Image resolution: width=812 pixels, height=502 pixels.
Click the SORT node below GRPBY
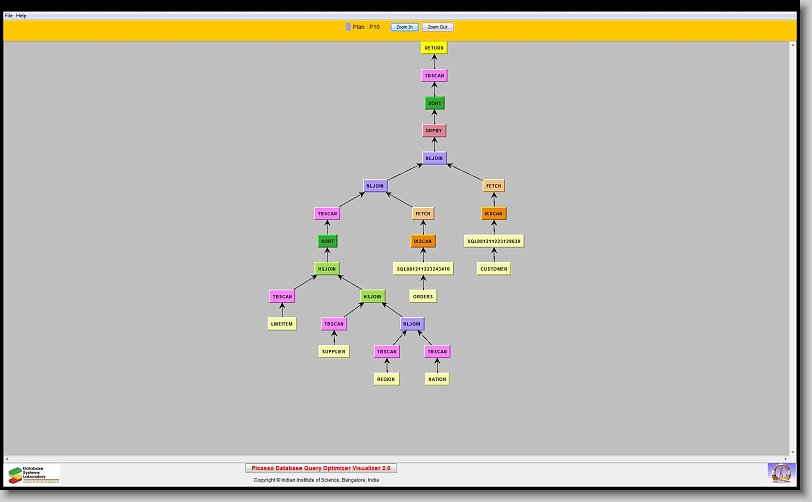tap(434, 103)
